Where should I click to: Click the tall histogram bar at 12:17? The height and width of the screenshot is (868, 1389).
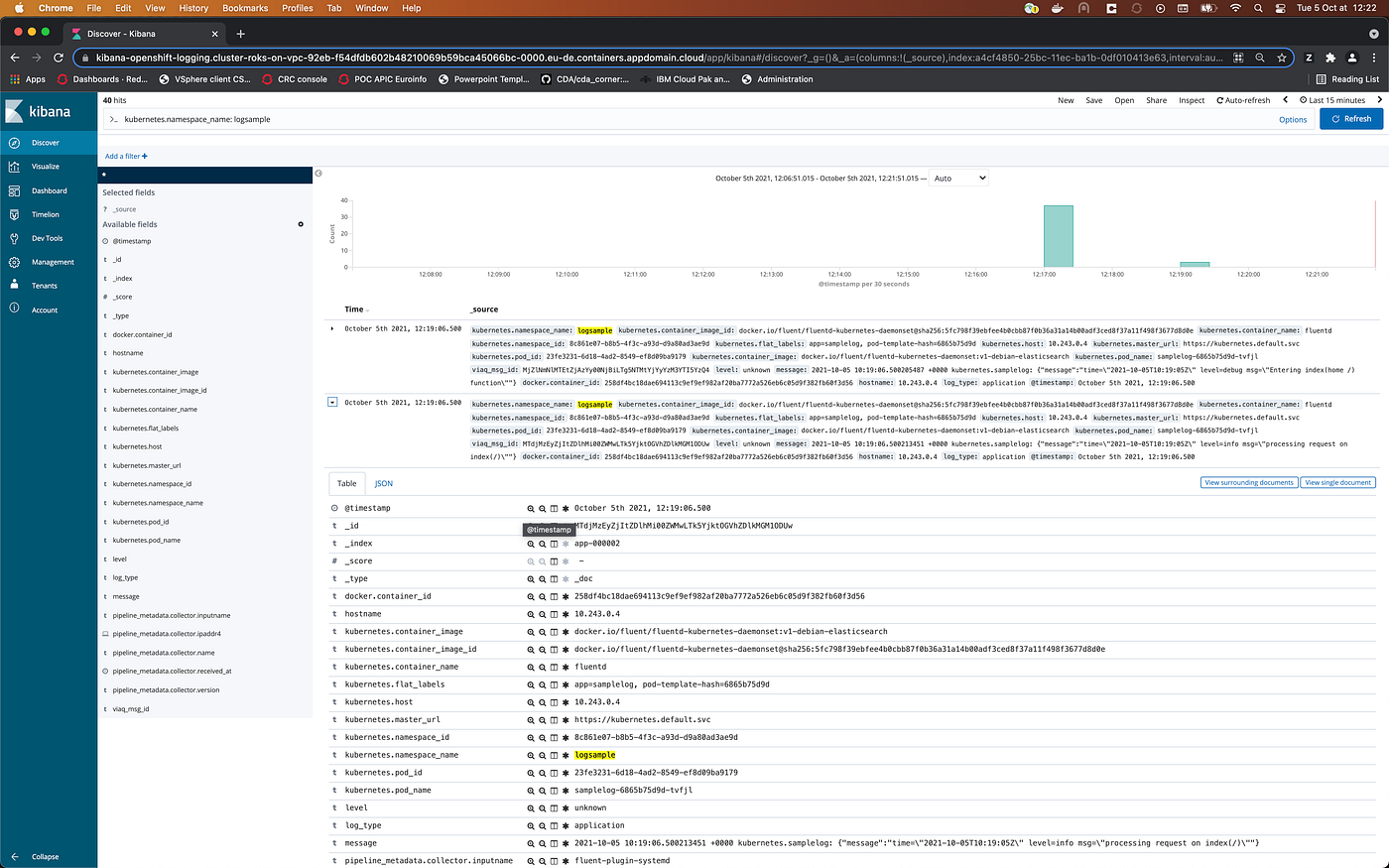pos(1058,236)
